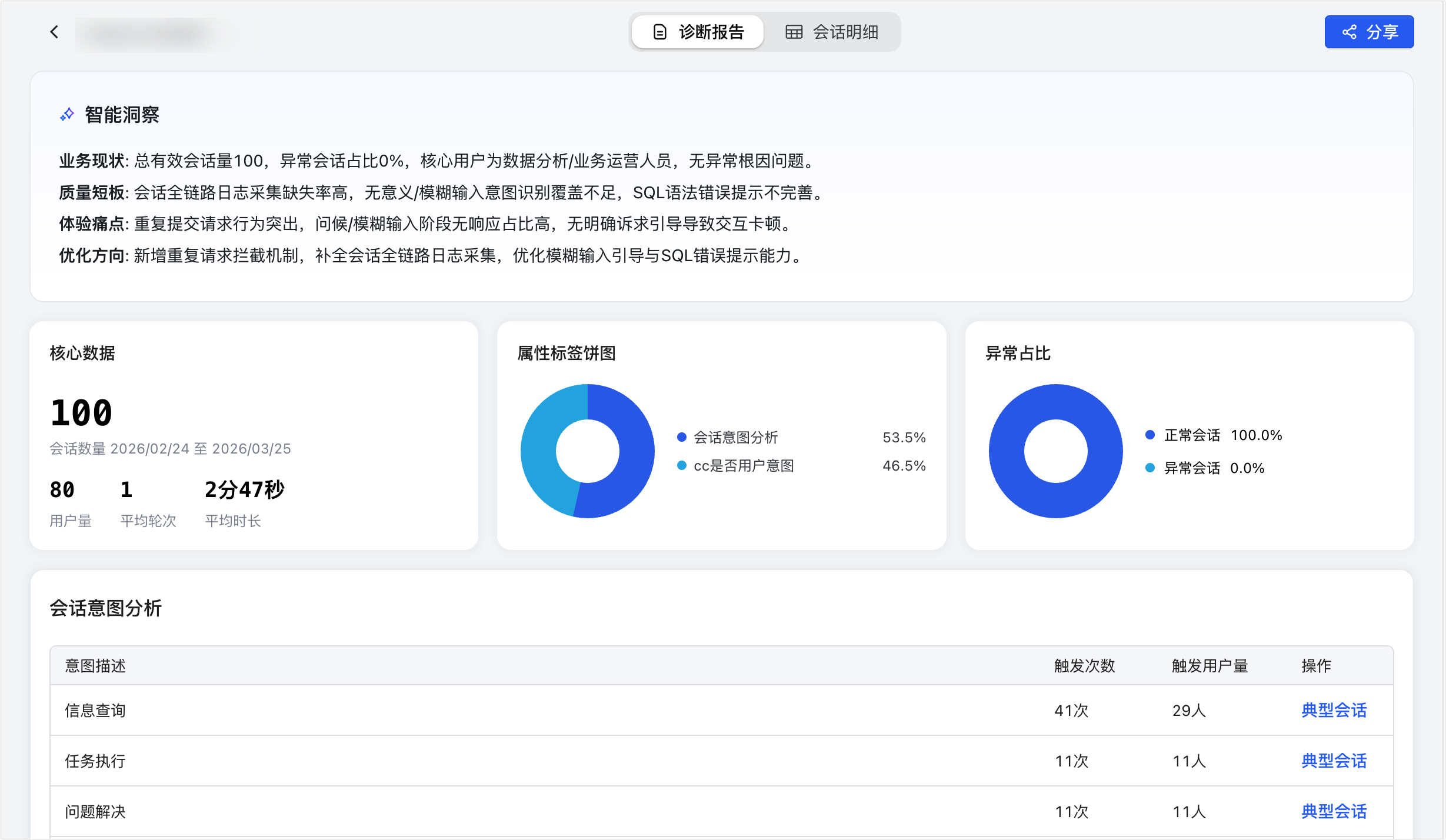This screenshot has height=840, width=1446.
Task: Open 典型会话 for 问题解决 row
Action: coord(1334,812)
